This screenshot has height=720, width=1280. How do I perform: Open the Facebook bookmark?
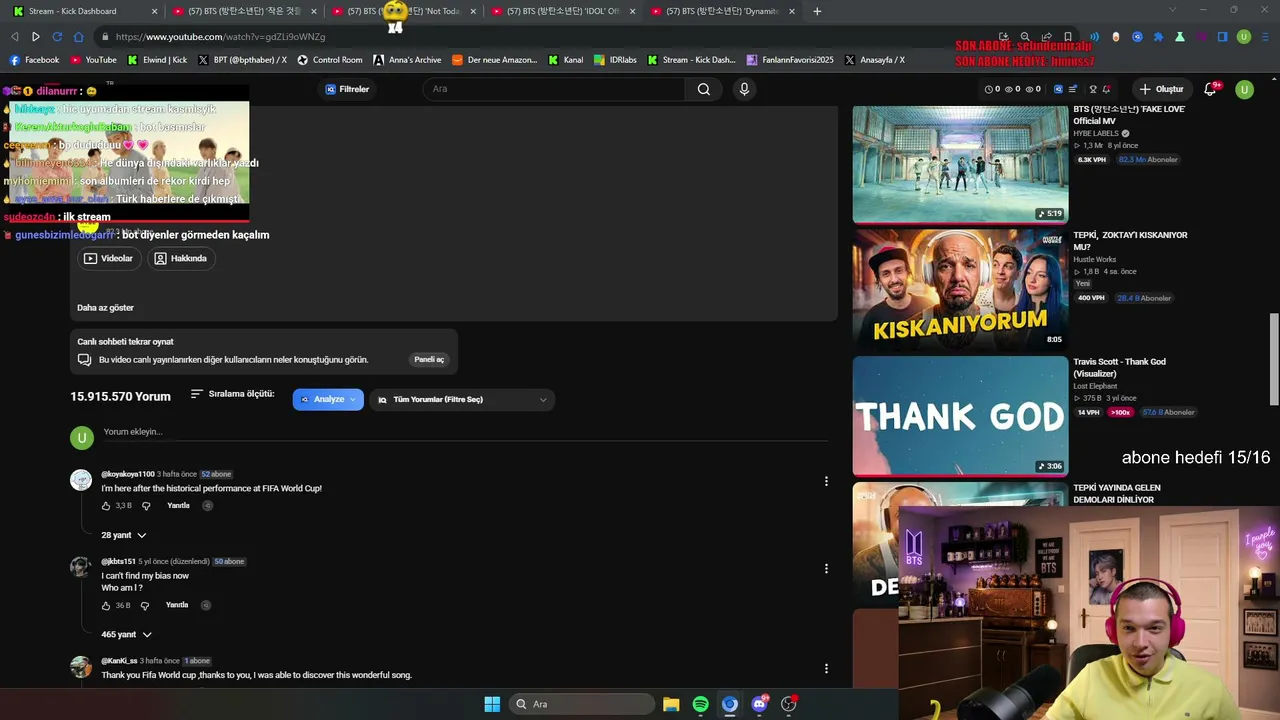click(35, 60)
